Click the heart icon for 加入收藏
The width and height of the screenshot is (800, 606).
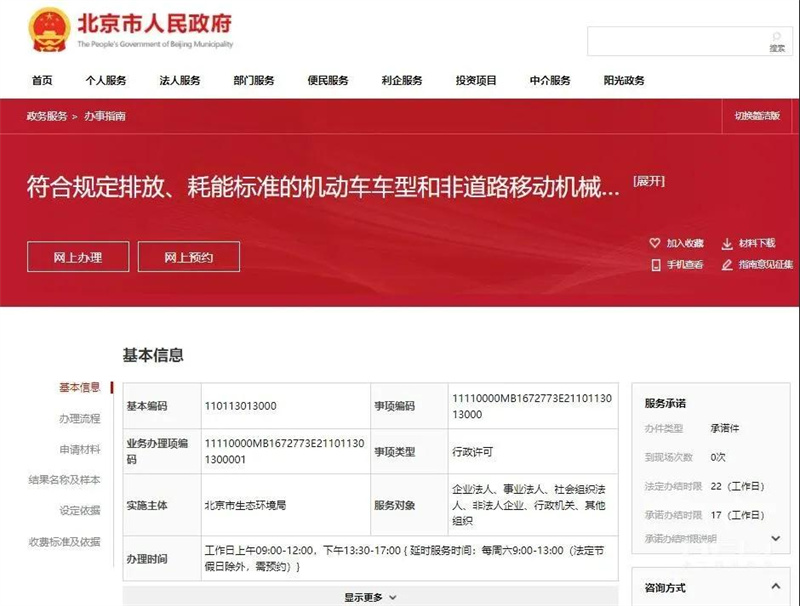pos(655,243)
